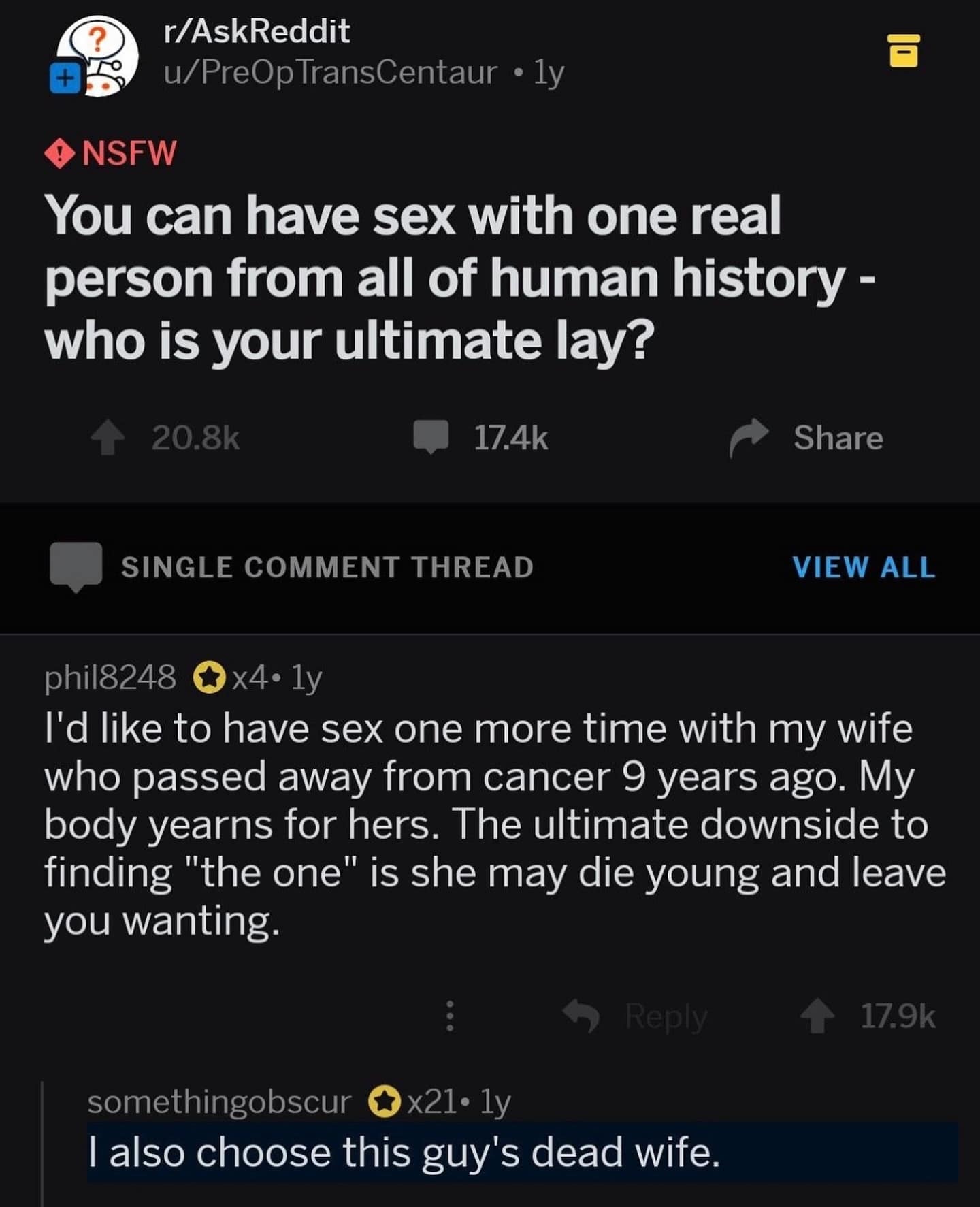The height and width of the screenshot is (1207, 980).
Task: Open somethingobscur's profile
Action: (219, 1101)
